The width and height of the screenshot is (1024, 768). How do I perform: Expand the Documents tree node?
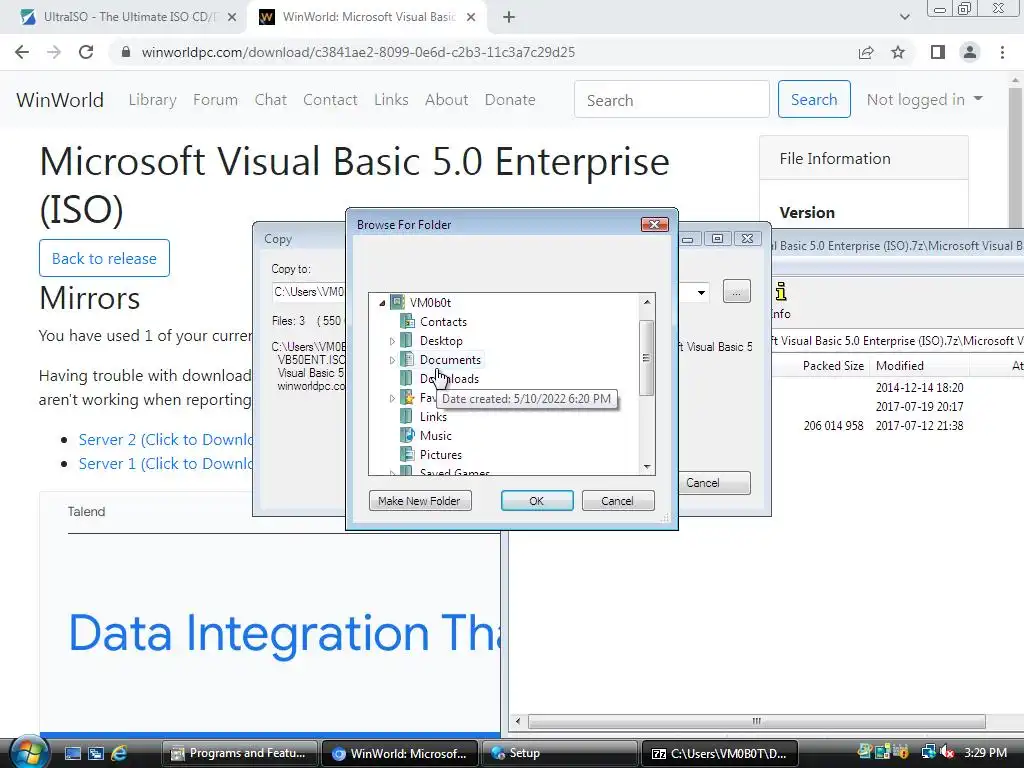(x=392, y=360)
